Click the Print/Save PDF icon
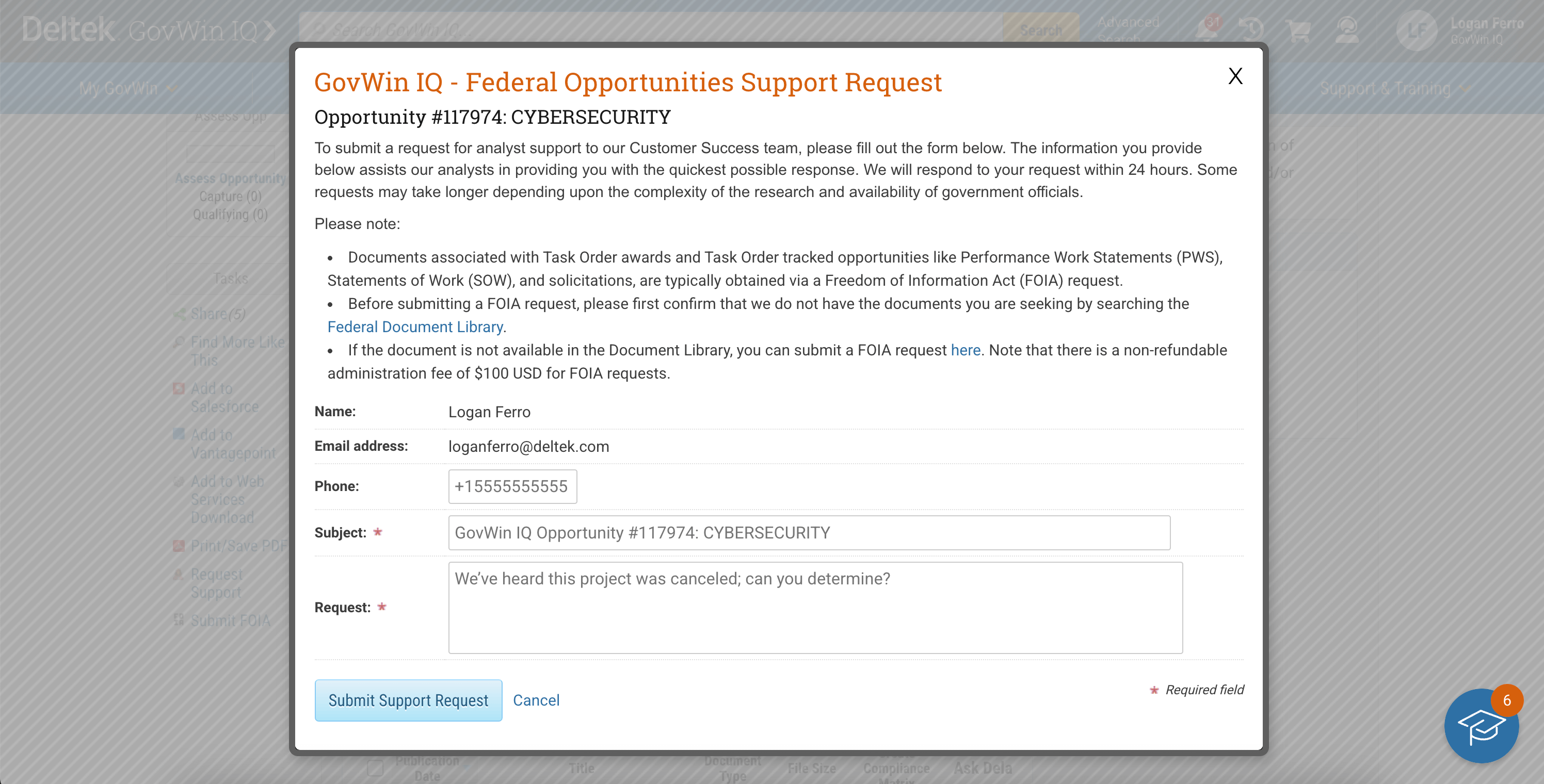The height and width of the screenshot is (784, 1544). click(x=179, y=546)
